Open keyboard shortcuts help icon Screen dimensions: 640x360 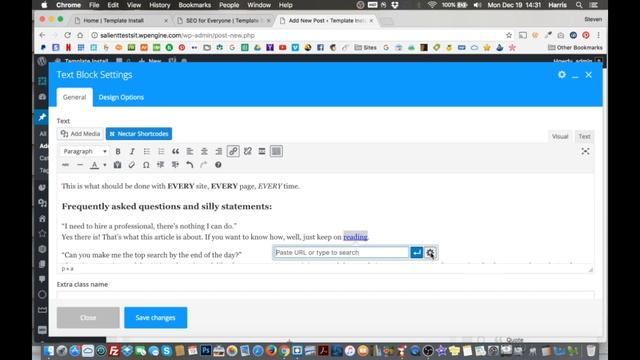point(218,165)
